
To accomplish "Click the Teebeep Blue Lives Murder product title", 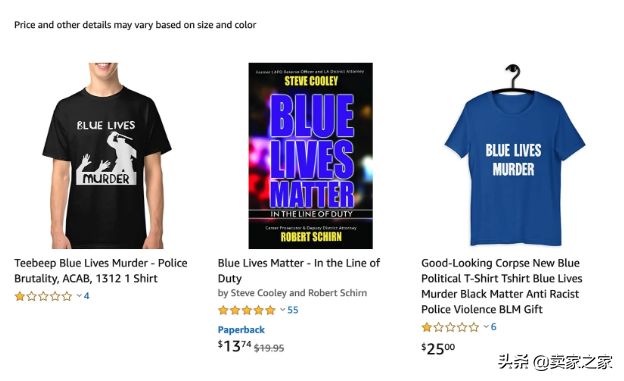I will 101,271.
